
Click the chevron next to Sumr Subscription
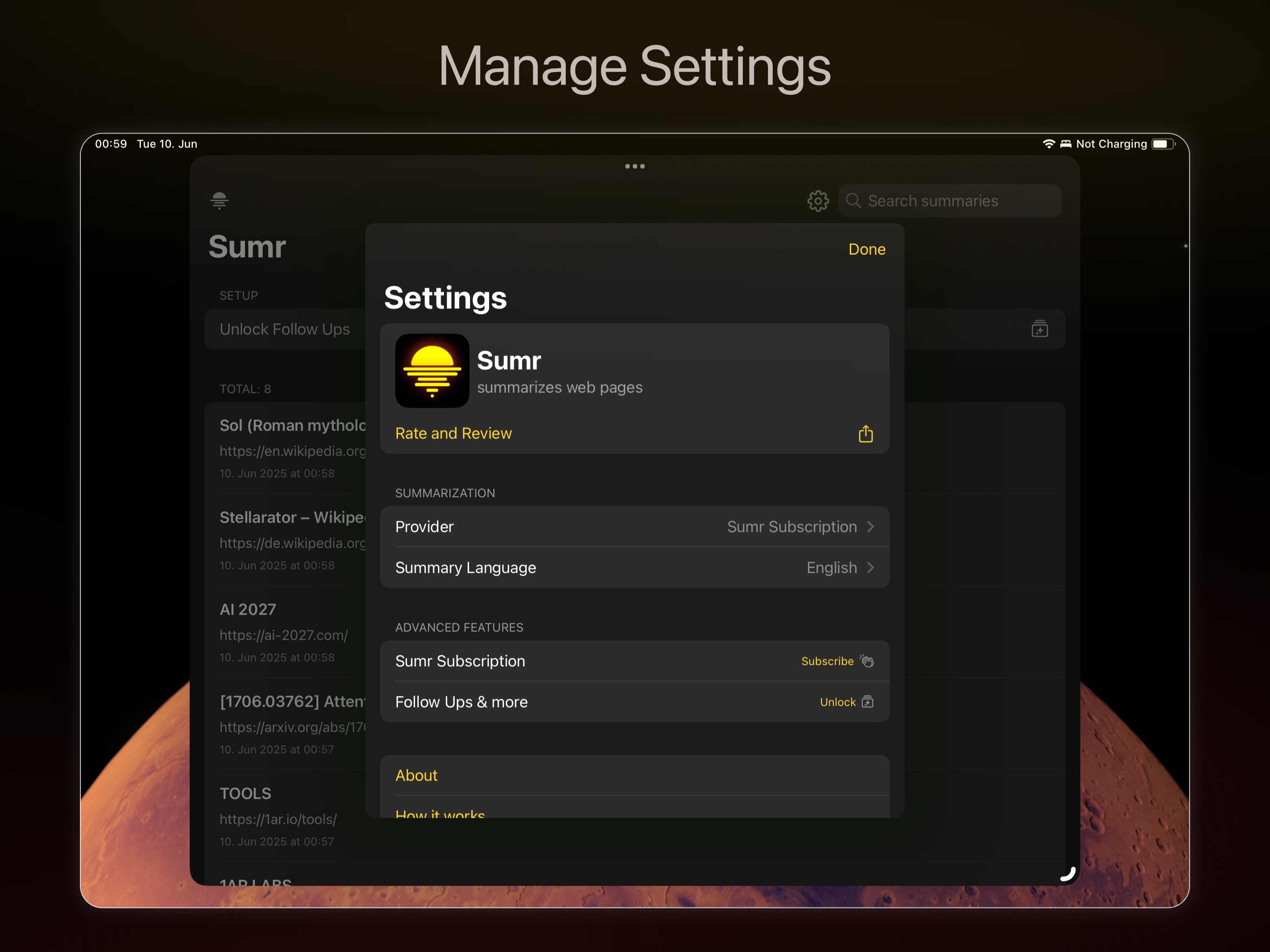870,527
